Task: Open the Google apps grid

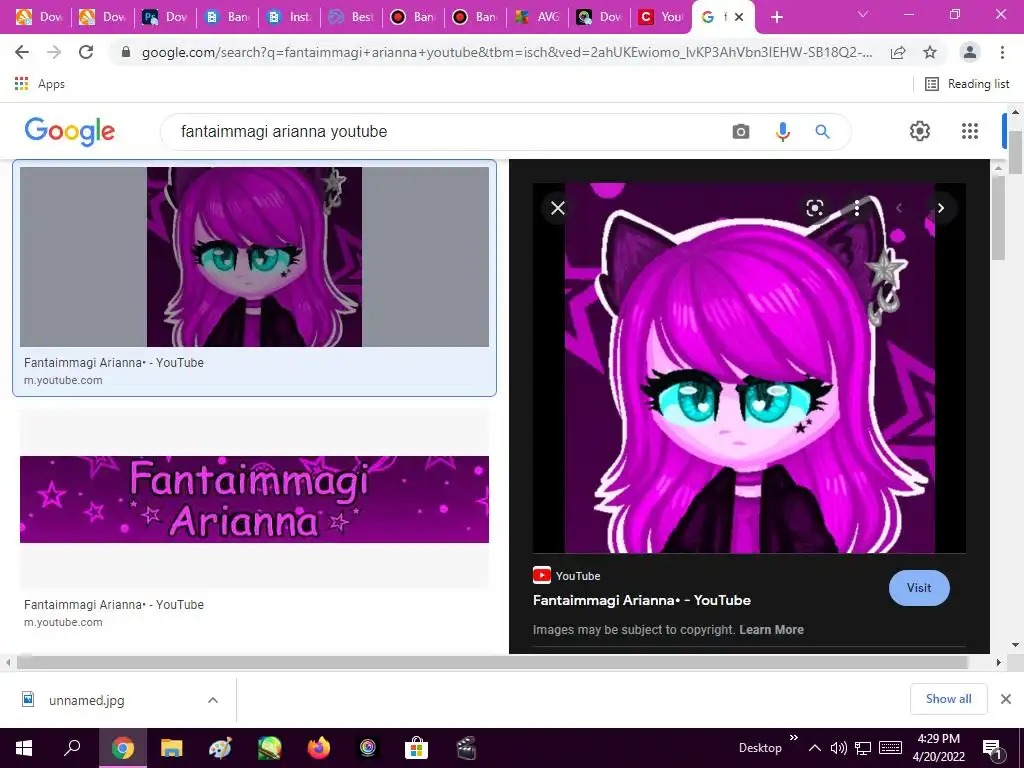Action: coord(970,131)
